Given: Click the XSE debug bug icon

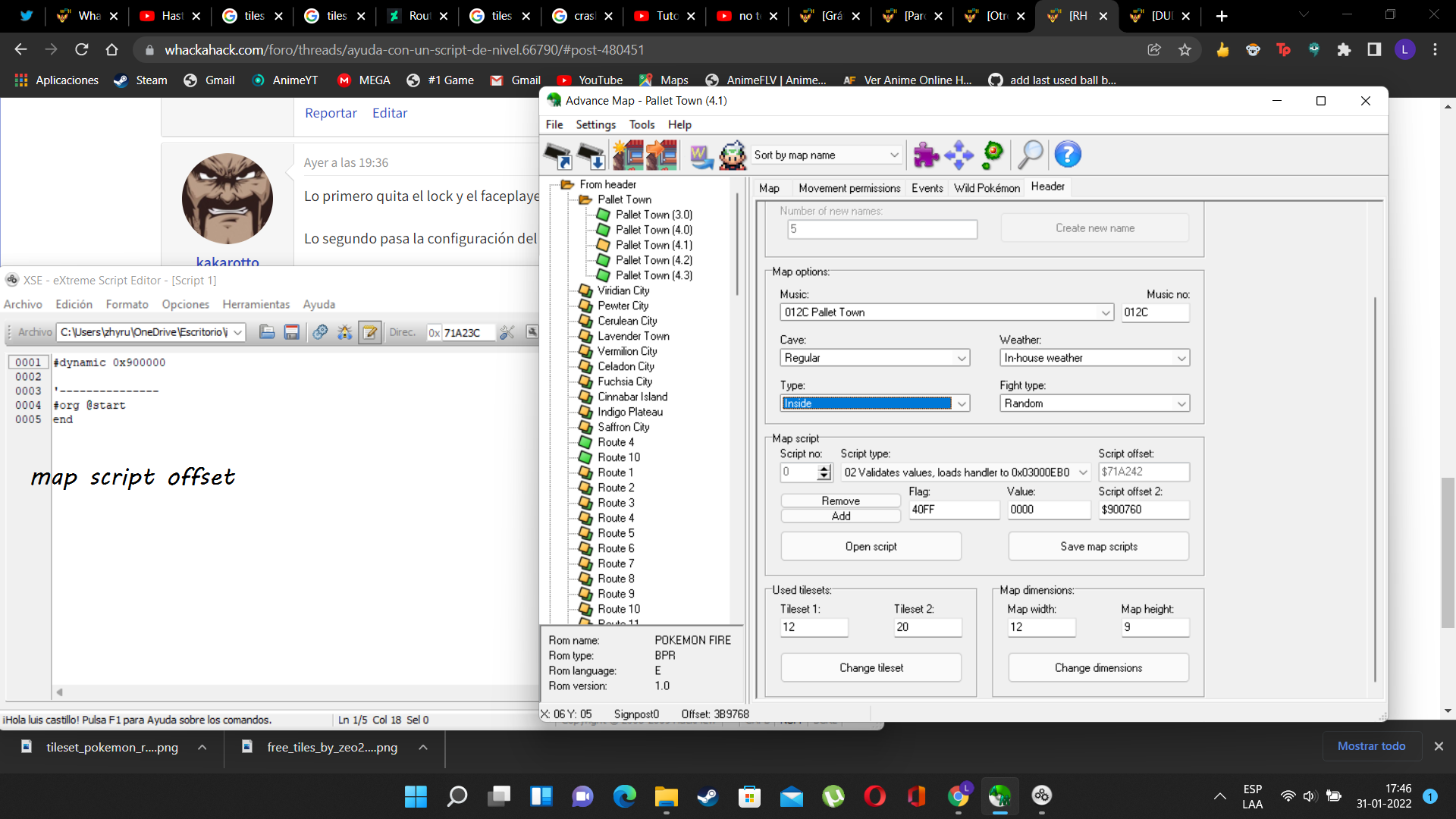Looking at the screenshot, I should (345, 332).
